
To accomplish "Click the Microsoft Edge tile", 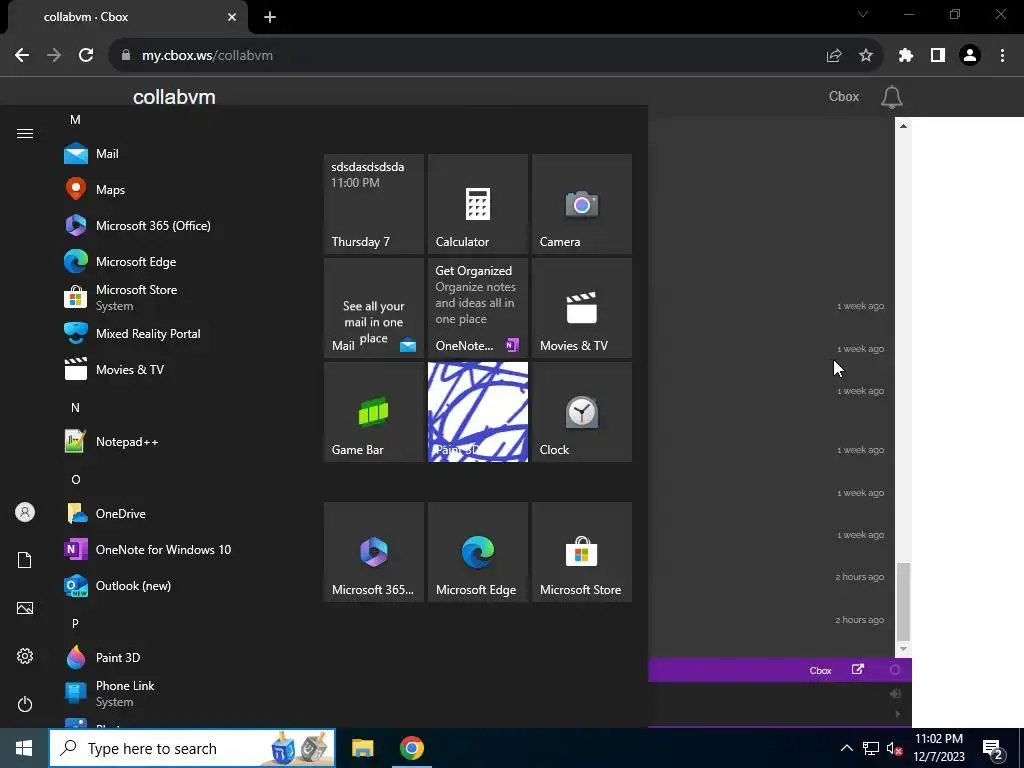I will point(477,552).
